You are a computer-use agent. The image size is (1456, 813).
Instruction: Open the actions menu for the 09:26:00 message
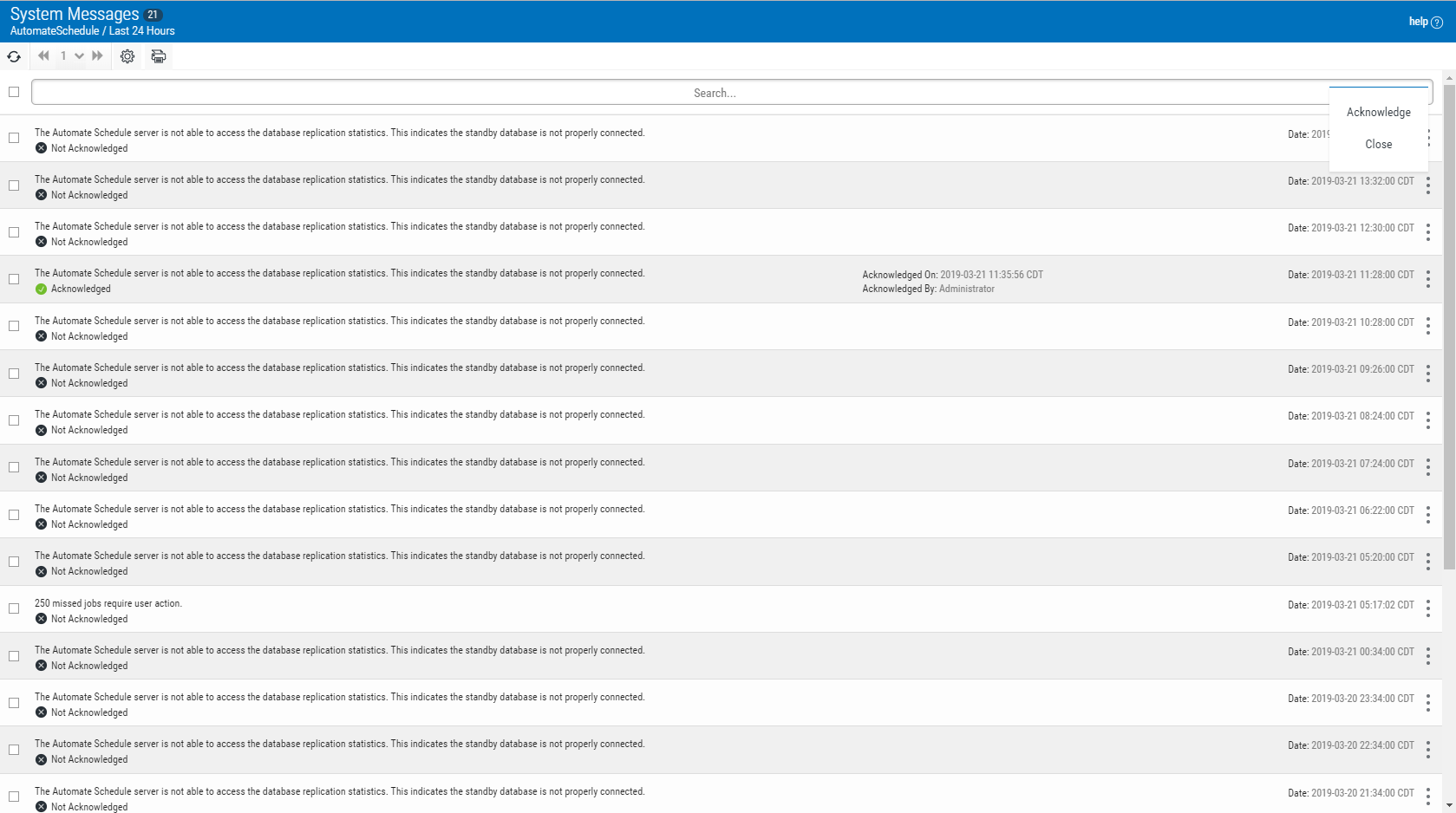click(1427, 374)
